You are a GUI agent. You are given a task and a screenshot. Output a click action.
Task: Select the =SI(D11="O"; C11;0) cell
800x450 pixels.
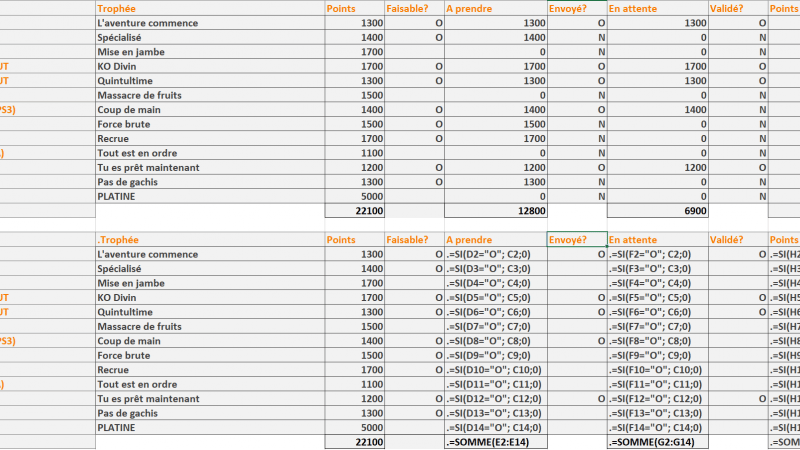coord(496,384)
